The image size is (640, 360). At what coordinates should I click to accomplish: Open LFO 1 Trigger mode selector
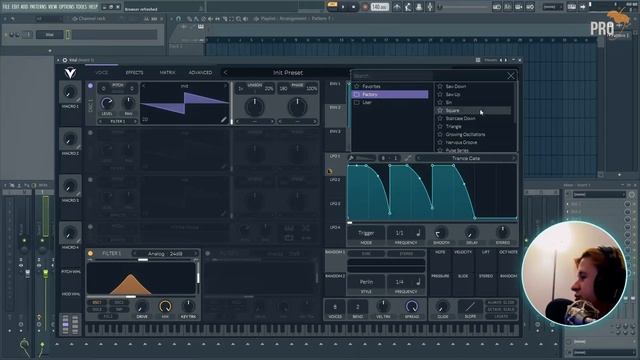tap(366, 233)
